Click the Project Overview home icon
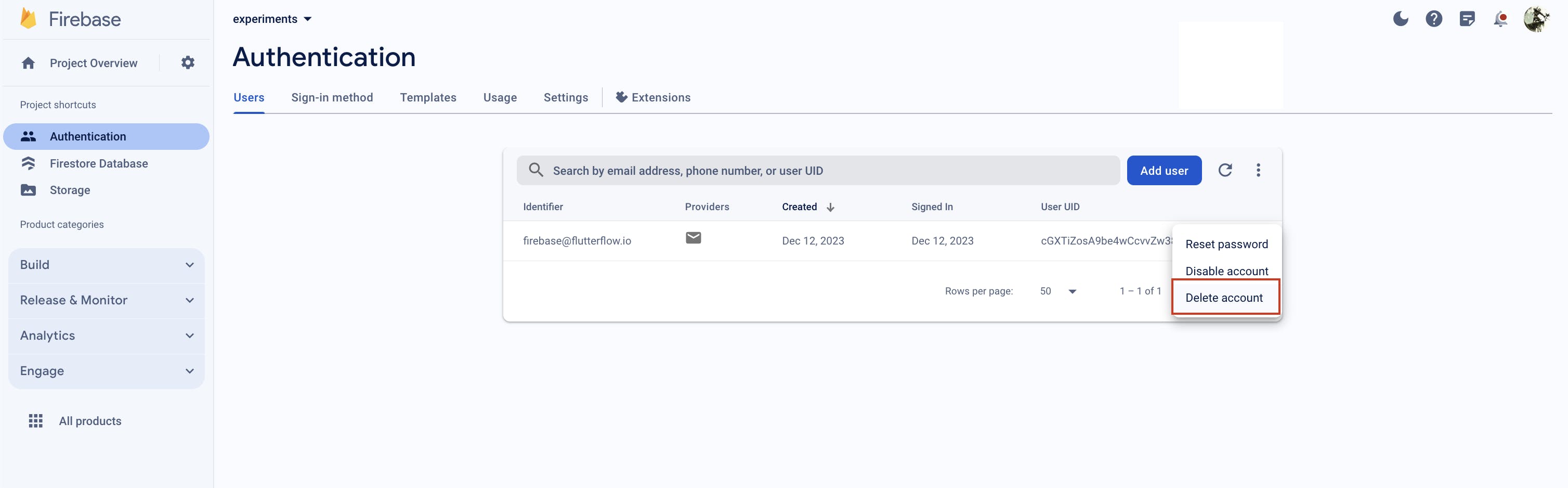1568x488 pixels. [x=28, y=63]
